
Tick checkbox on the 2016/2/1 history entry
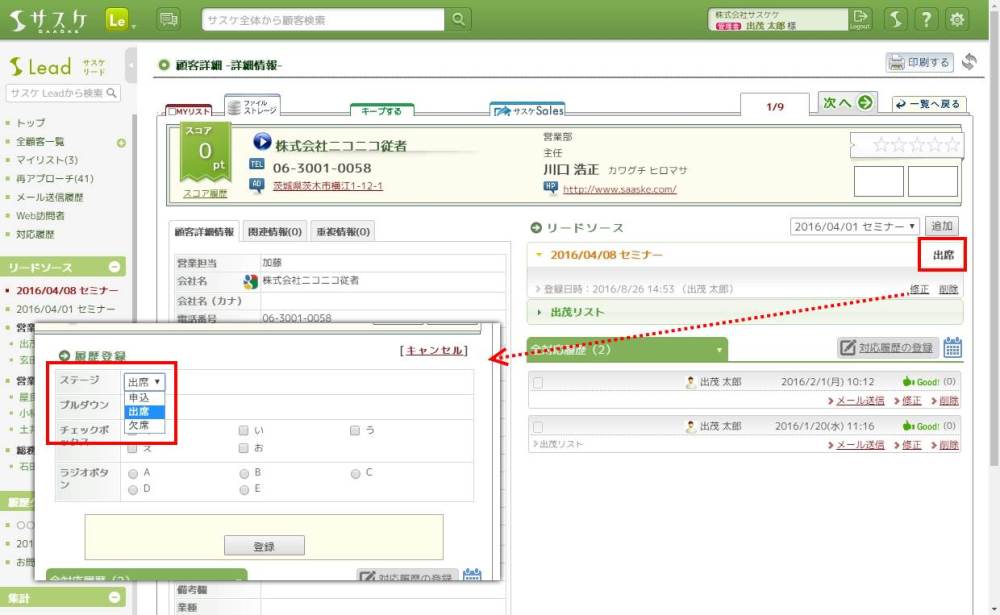click(x=538, y=383)
